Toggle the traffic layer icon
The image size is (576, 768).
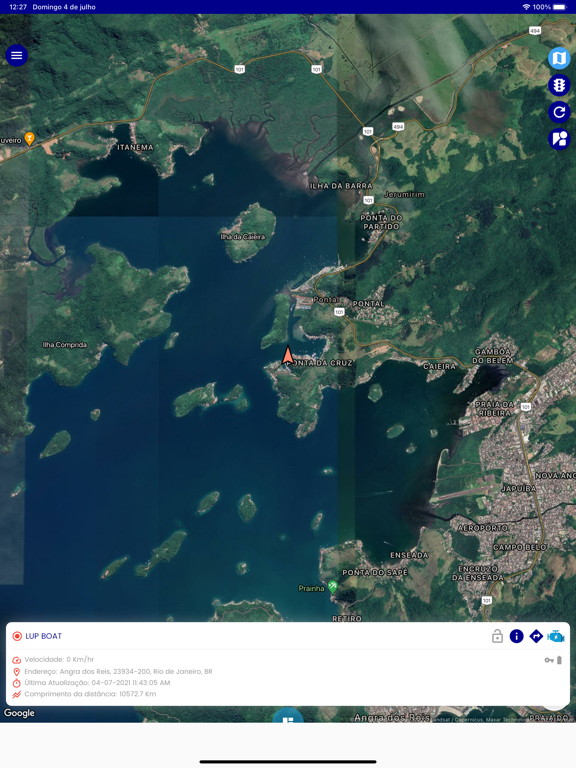tap(559, 85)
